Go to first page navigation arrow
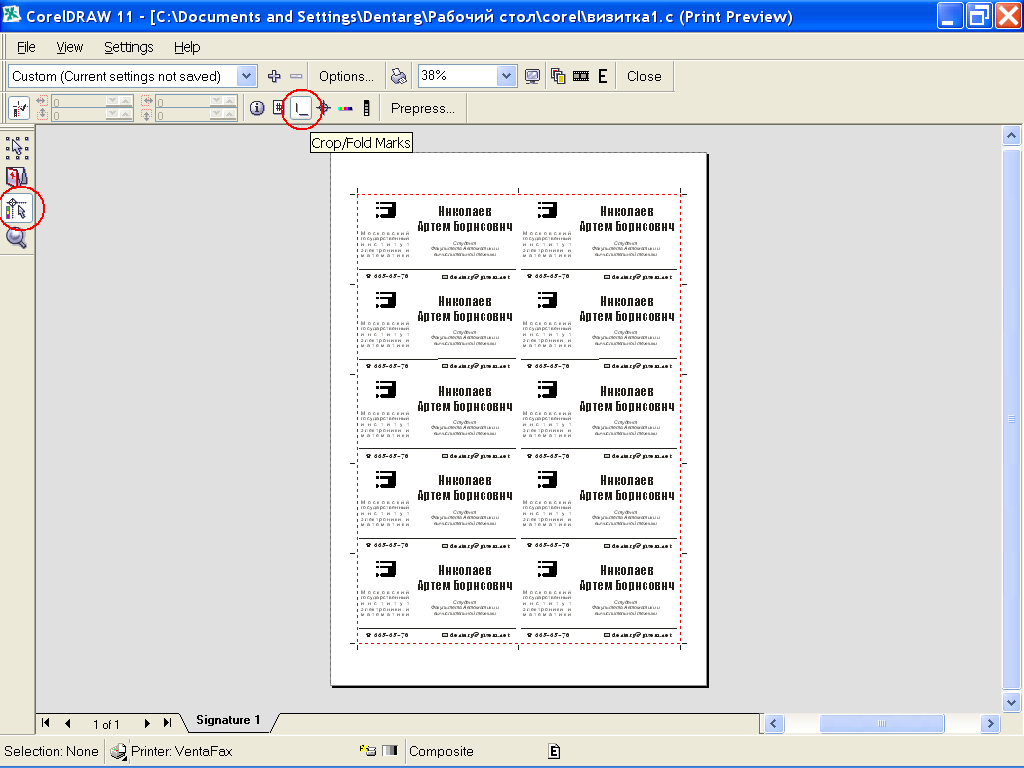The height and width of the screenshot is (768, 1024). (x=45, y=723)
